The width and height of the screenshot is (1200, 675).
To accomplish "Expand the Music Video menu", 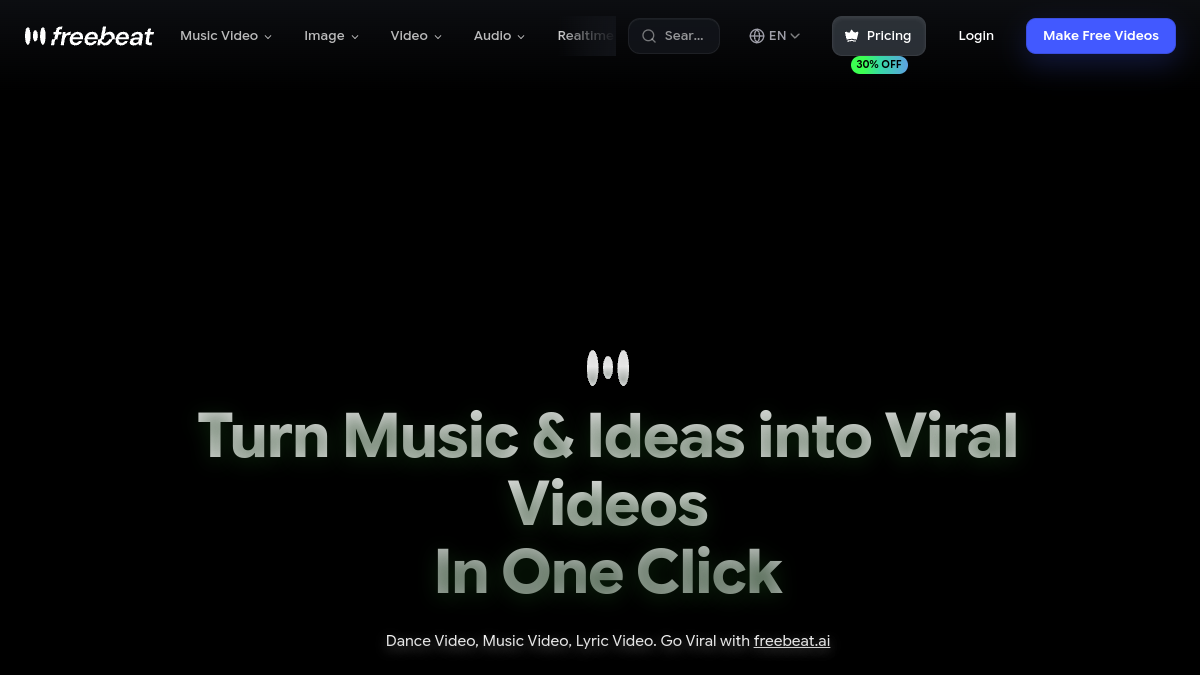I will tap(226, 36).
